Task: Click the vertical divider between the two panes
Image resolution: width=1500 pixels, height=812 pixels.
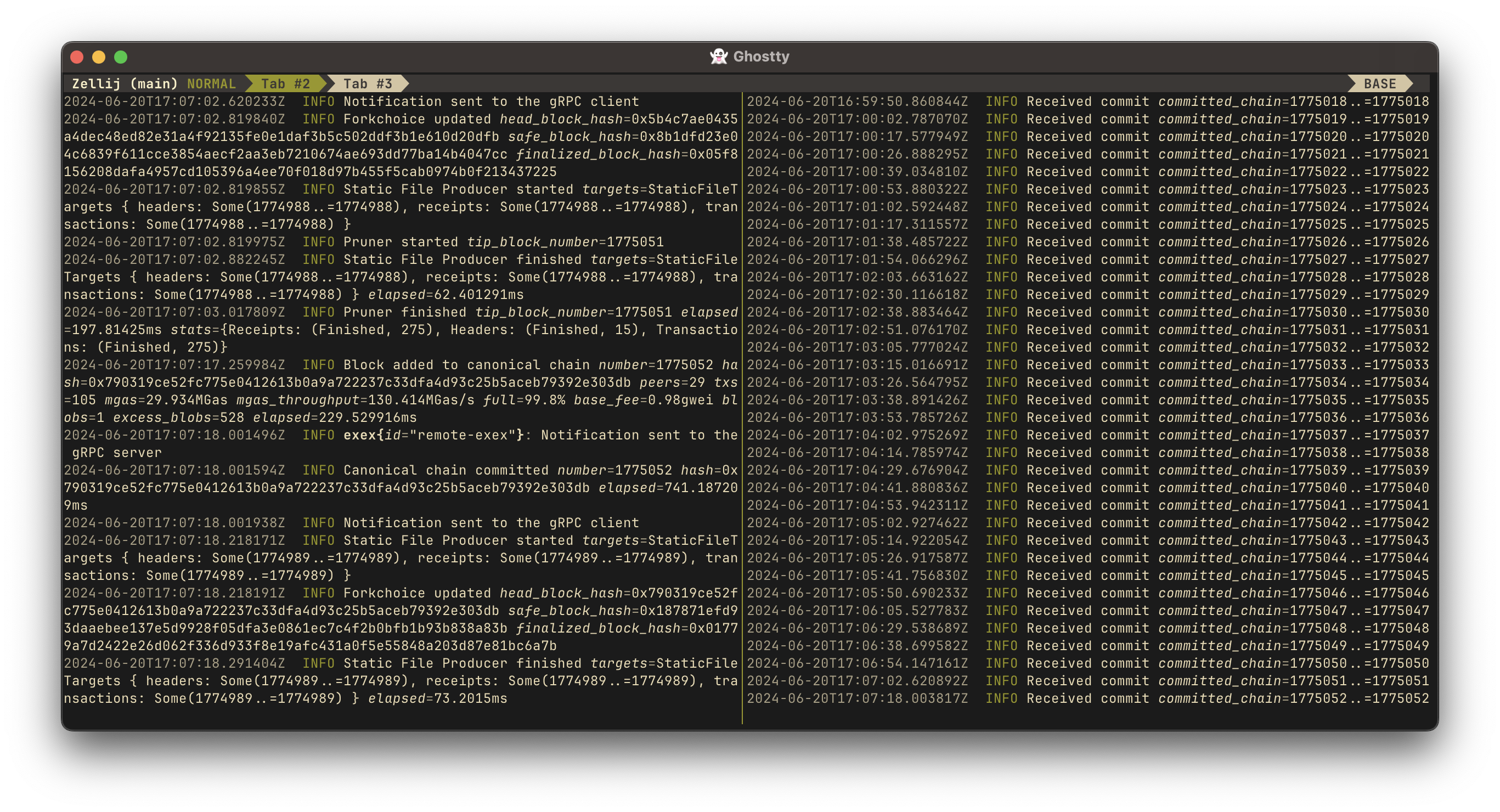Action: point(742,408)
